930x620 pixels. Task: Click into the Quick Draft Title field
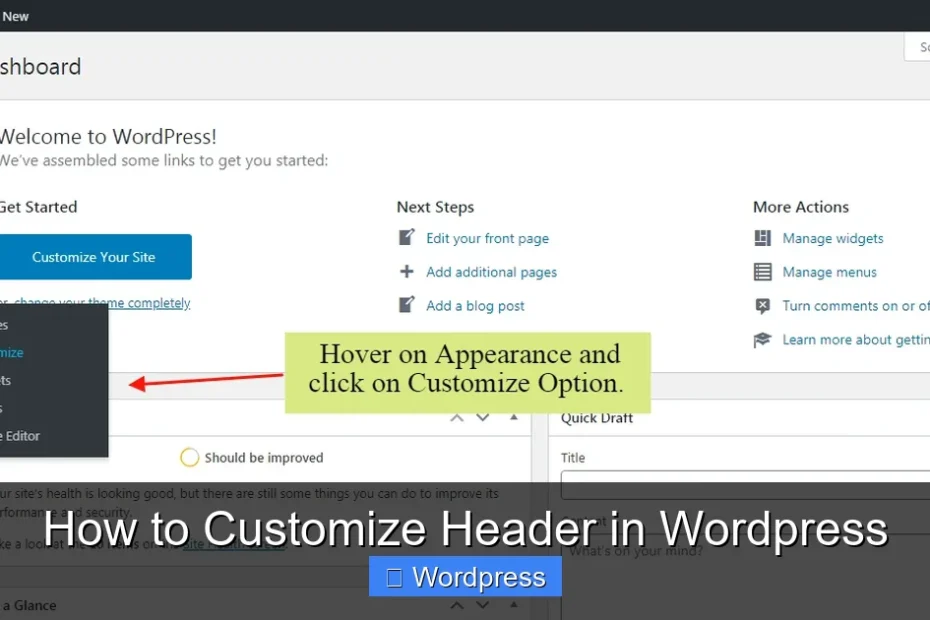coord(745,485)
